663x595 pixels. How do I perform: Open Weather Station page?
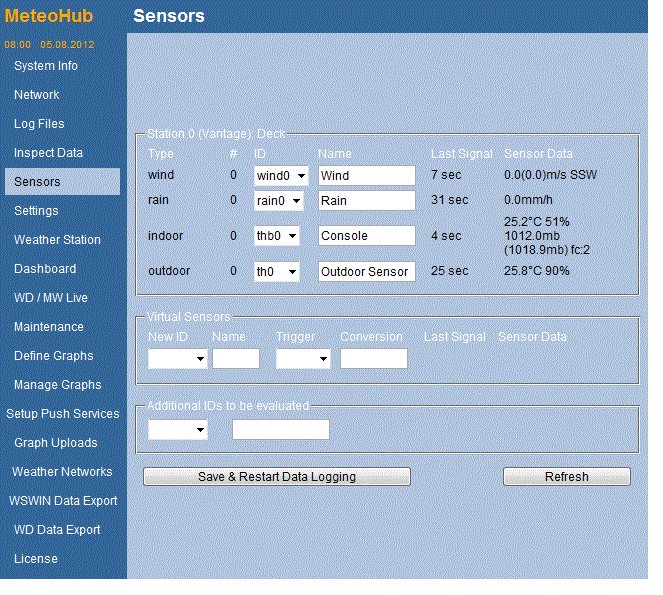(x=58, y=240)
